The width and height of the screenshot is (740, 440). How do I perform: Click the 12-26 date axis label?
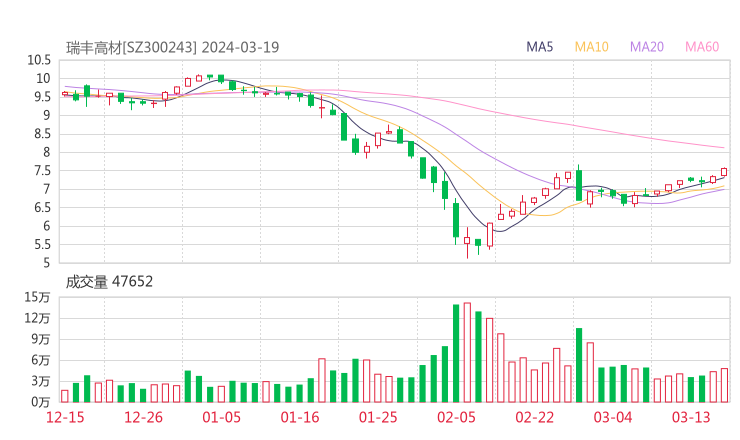point(143,417)
